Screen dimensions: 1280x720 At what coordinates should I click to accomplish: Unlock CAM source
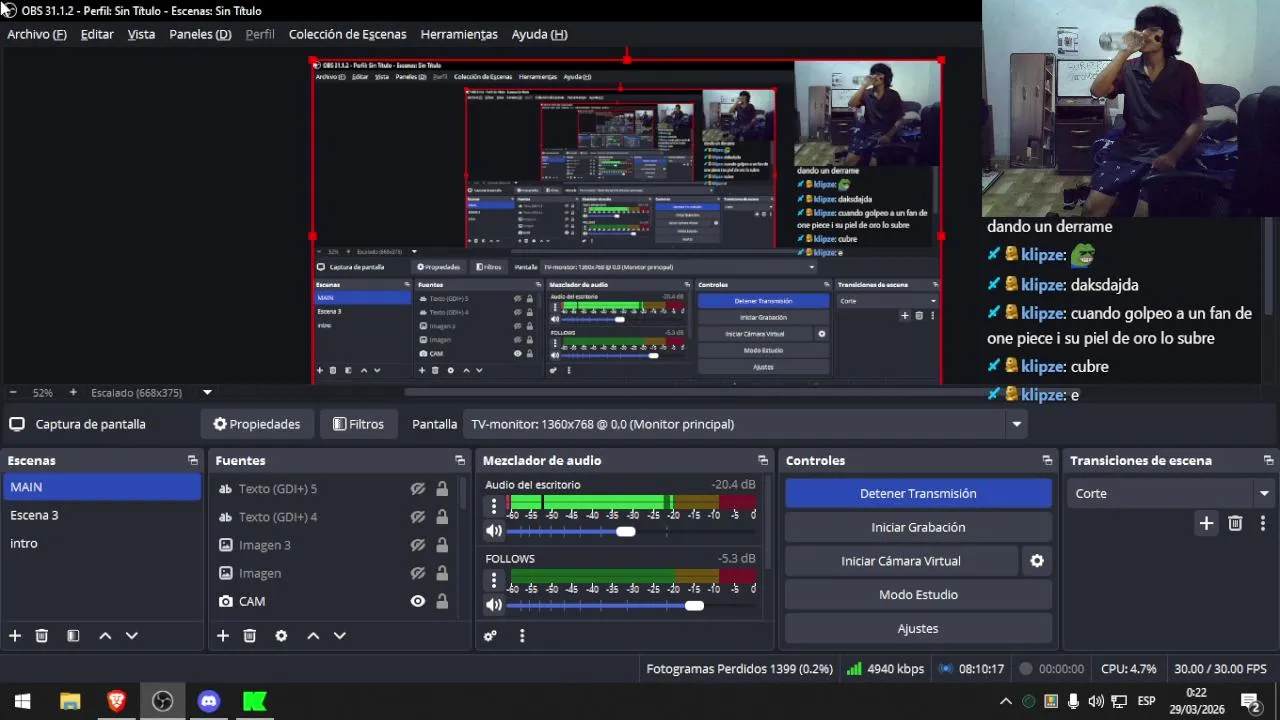coord(442,601)
